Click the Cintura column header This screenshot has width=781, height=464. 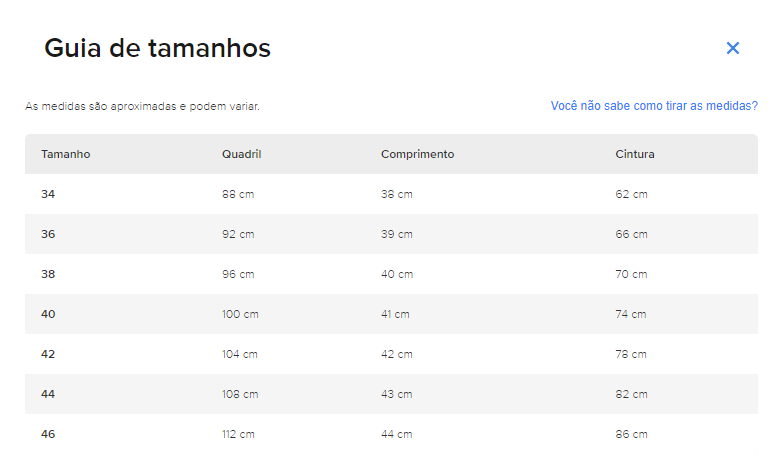tap(635, 154)
